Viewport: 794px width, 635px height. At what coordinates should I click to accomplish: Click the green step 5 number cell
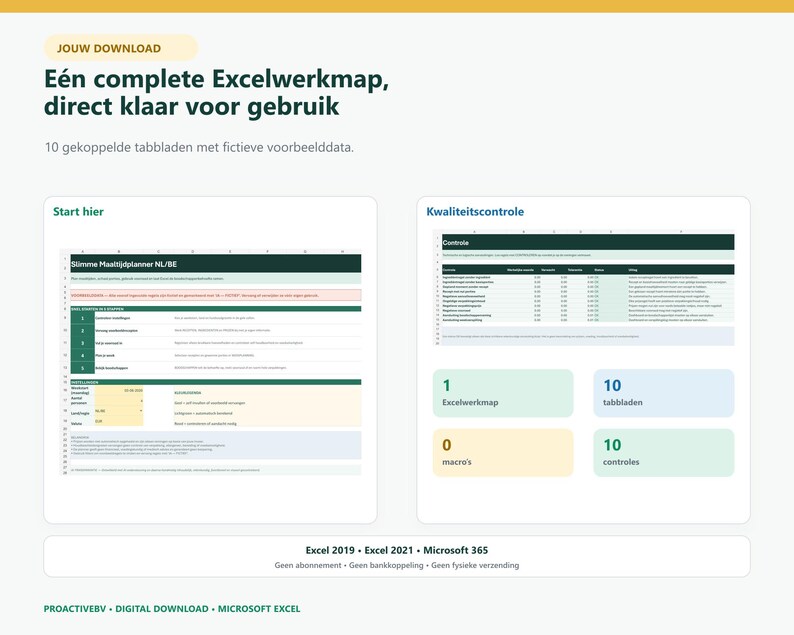coord(83,368)
